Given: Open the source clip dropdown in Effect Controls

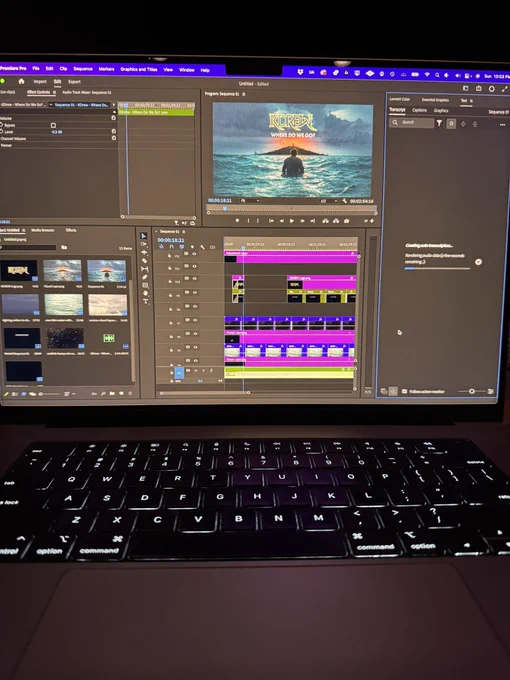Looking at the screenshot, I should pyautogui.click(x=51, y=105).
